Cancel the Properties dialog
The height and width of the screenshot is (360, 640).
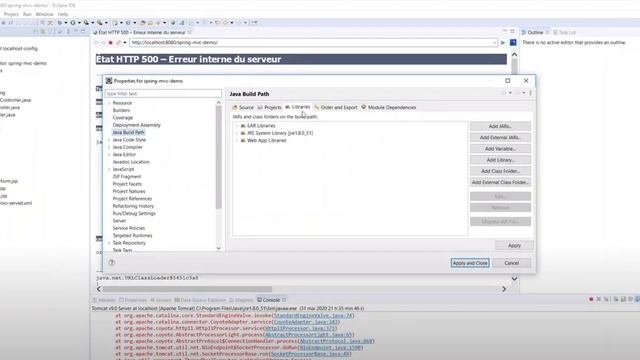pos(511,263)
